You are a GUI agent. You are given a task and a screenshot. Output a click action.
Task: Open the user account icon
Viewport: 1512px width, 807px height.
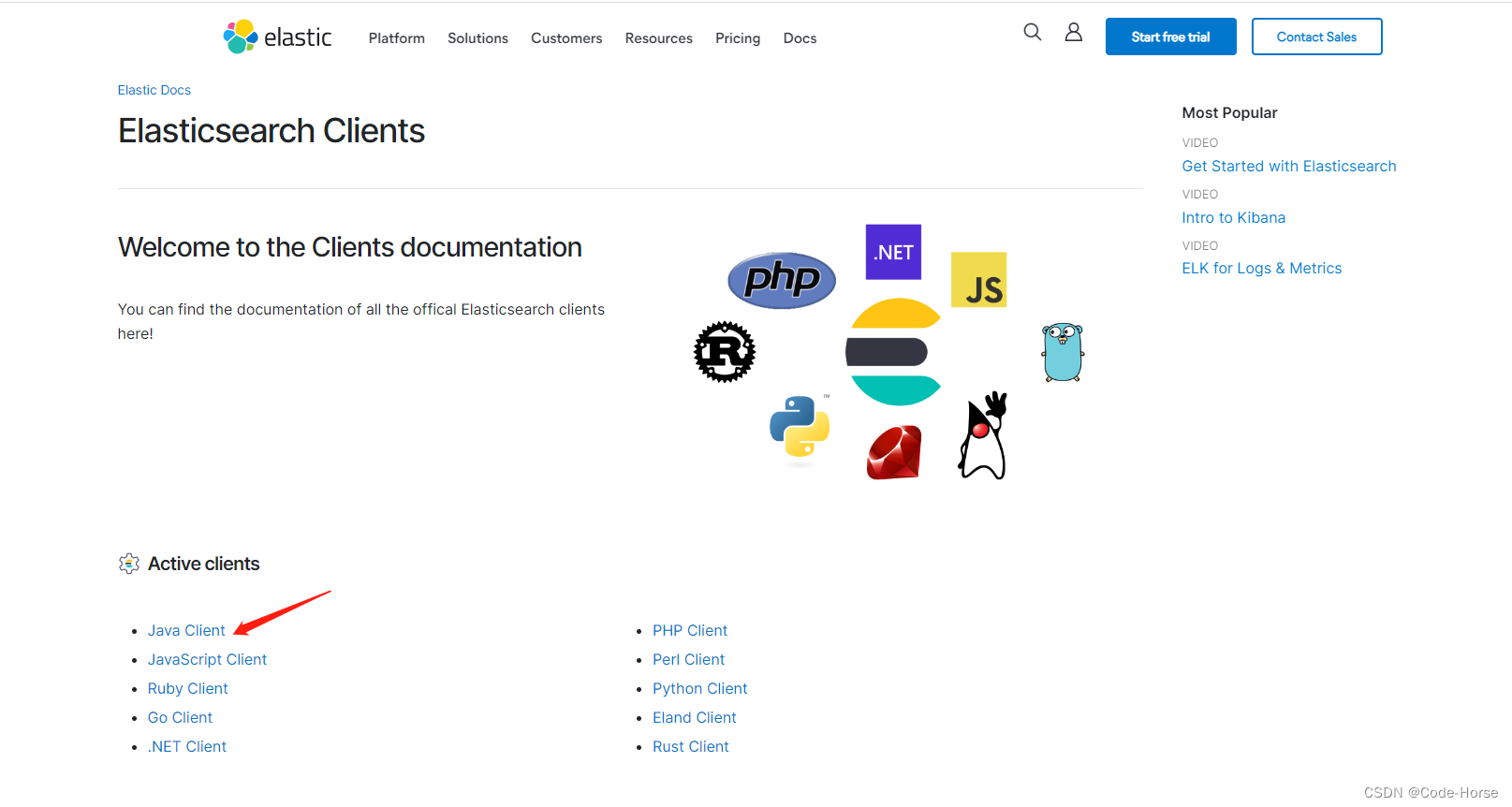coord(1074,33)
